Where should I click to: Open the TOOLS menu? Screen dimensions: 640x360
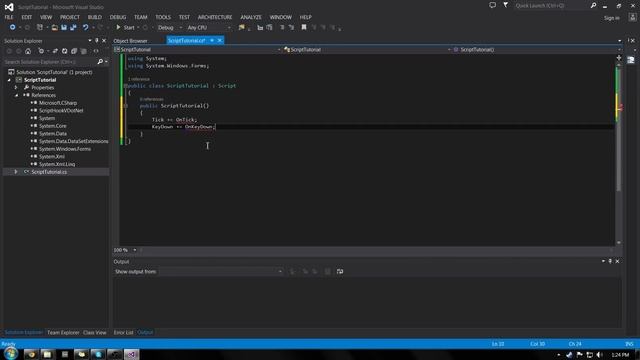pos(163,17)
